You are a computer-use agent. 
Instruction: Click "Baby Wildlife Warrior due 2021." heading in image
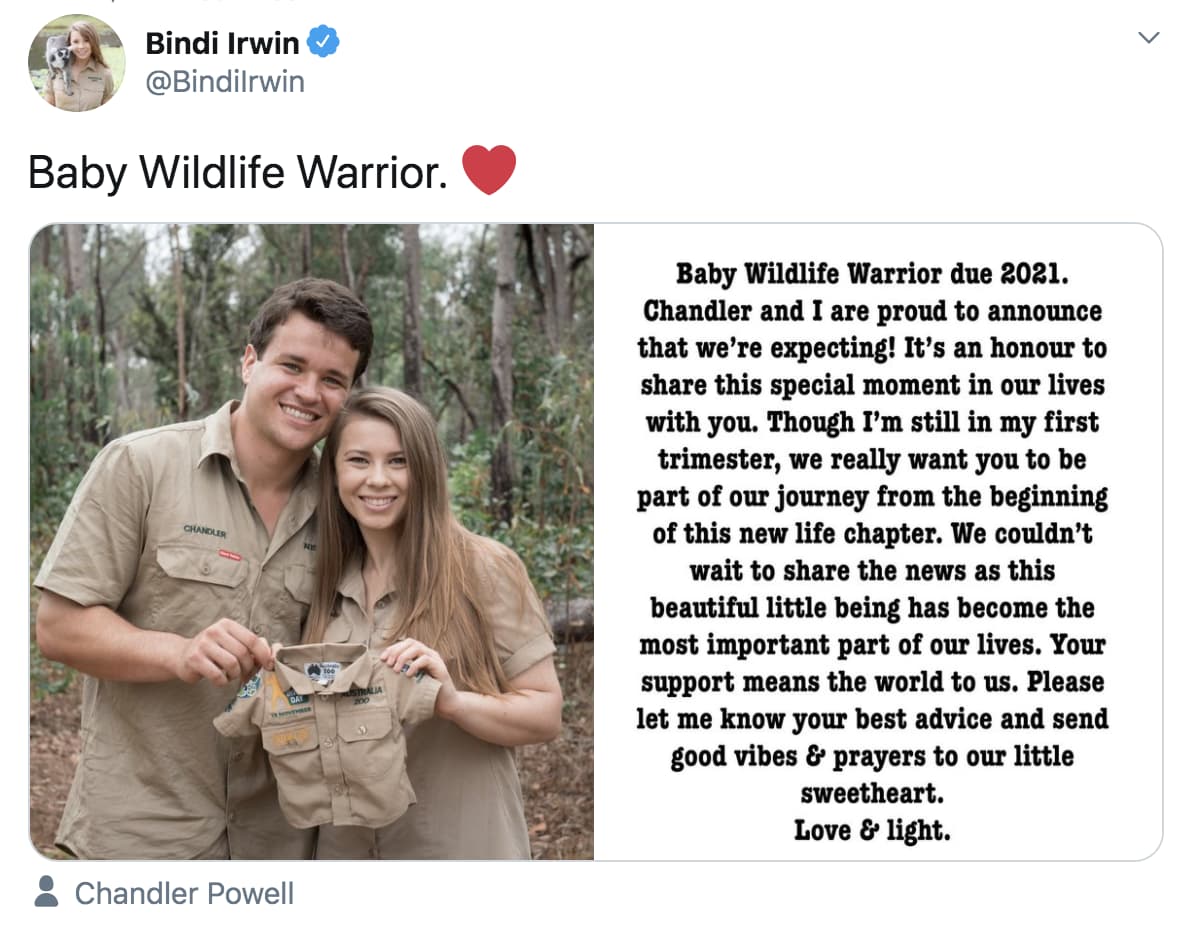[872, 273]
